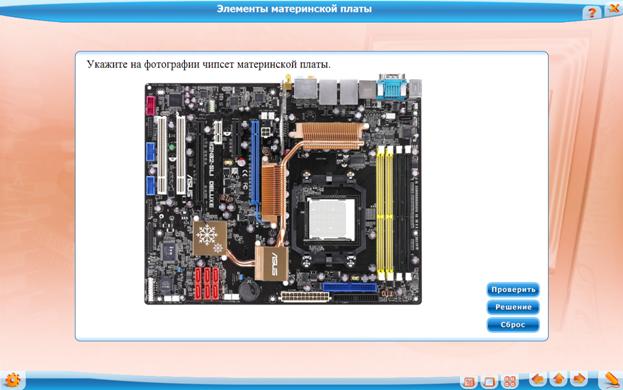Go to next page with right arrow
Image resolution: width=623 pixels, height=390 pixels.
point(579,379)
